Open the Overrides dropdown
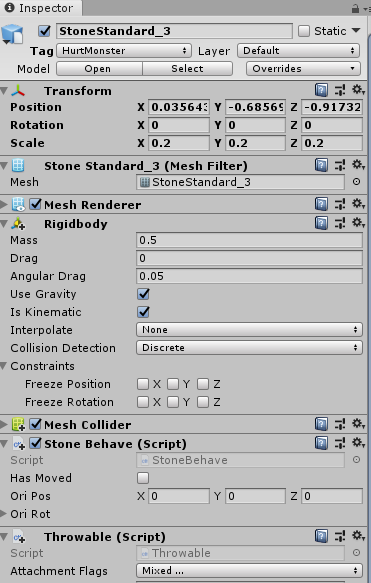 [303, 69]
